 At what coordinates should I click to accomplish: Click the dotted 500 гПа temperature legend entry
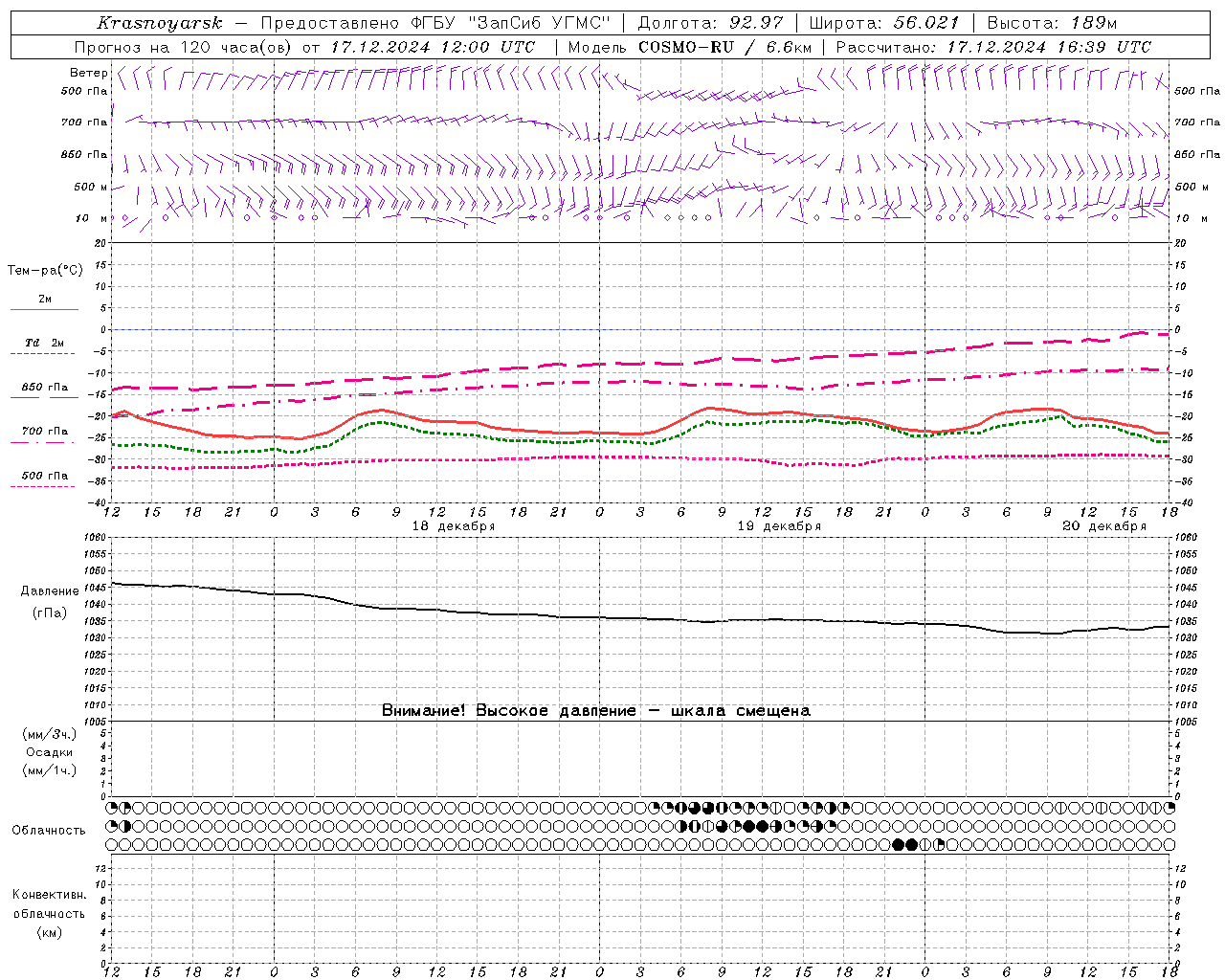(44, 479)
